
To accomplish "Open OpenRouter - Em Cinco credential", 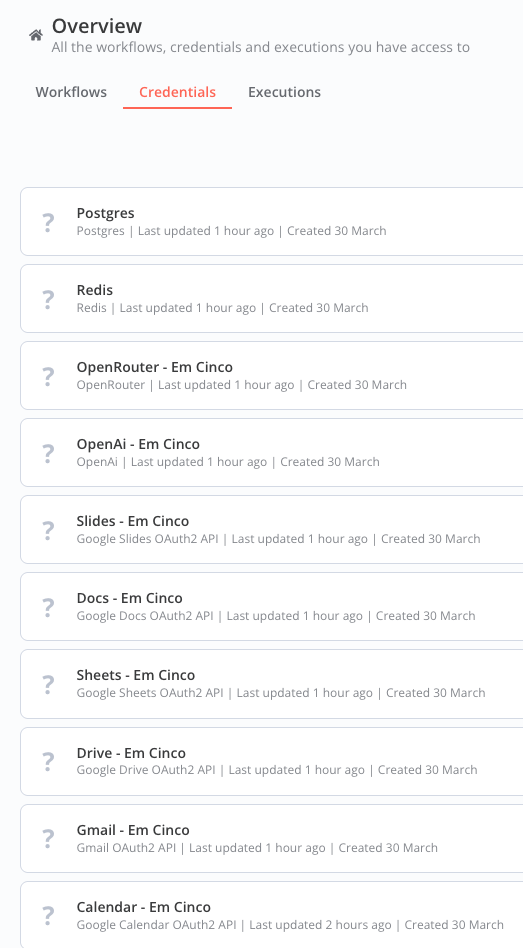I will pos(154,367).
